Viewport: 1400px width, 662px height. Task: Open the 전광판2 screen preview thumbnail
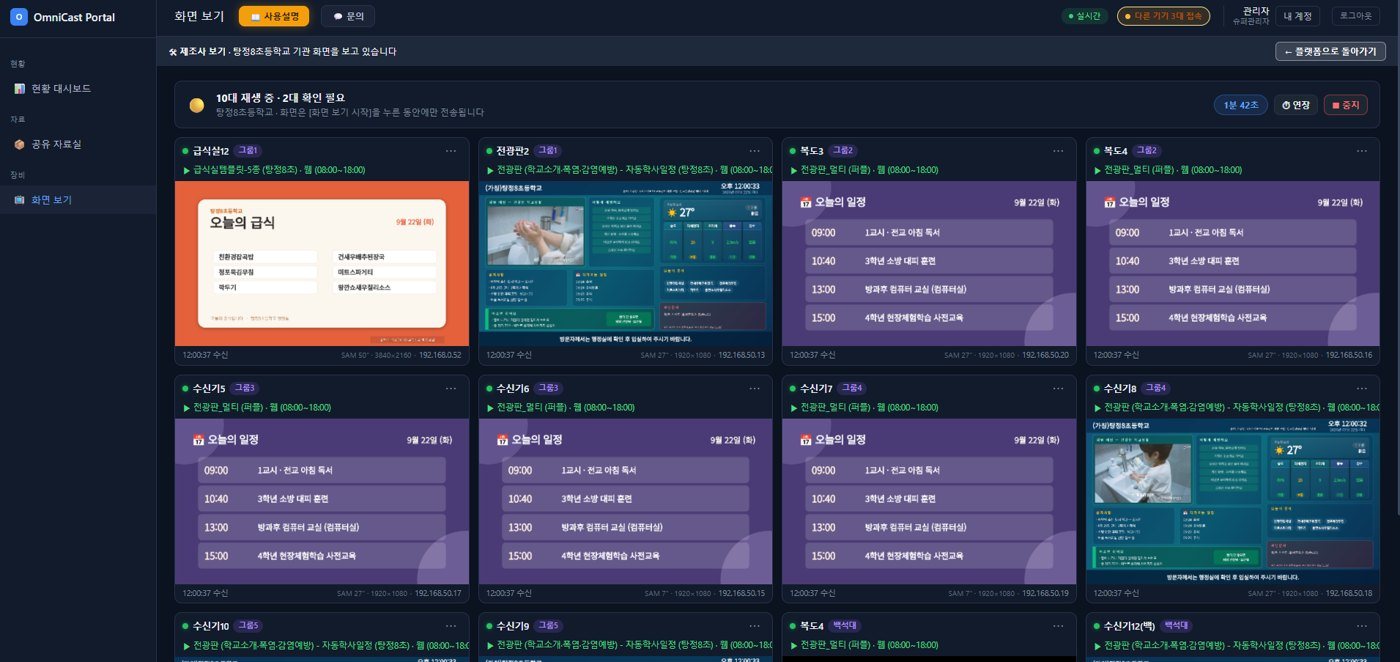pos(625,263)
